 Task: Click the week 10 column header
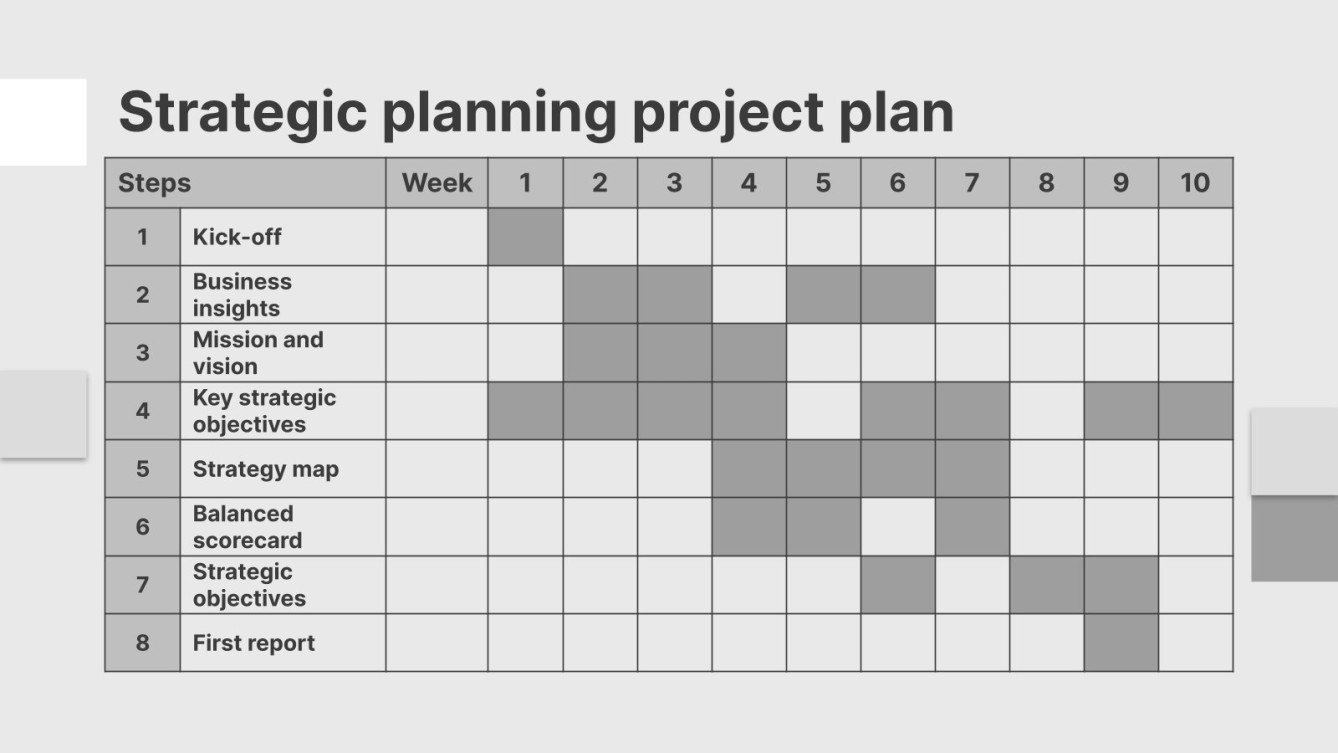[1195, 183]
